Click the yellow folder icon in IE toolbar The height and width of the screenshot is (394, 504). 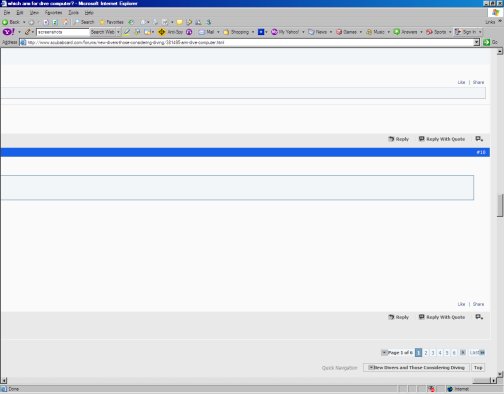(x=179, y=22)
